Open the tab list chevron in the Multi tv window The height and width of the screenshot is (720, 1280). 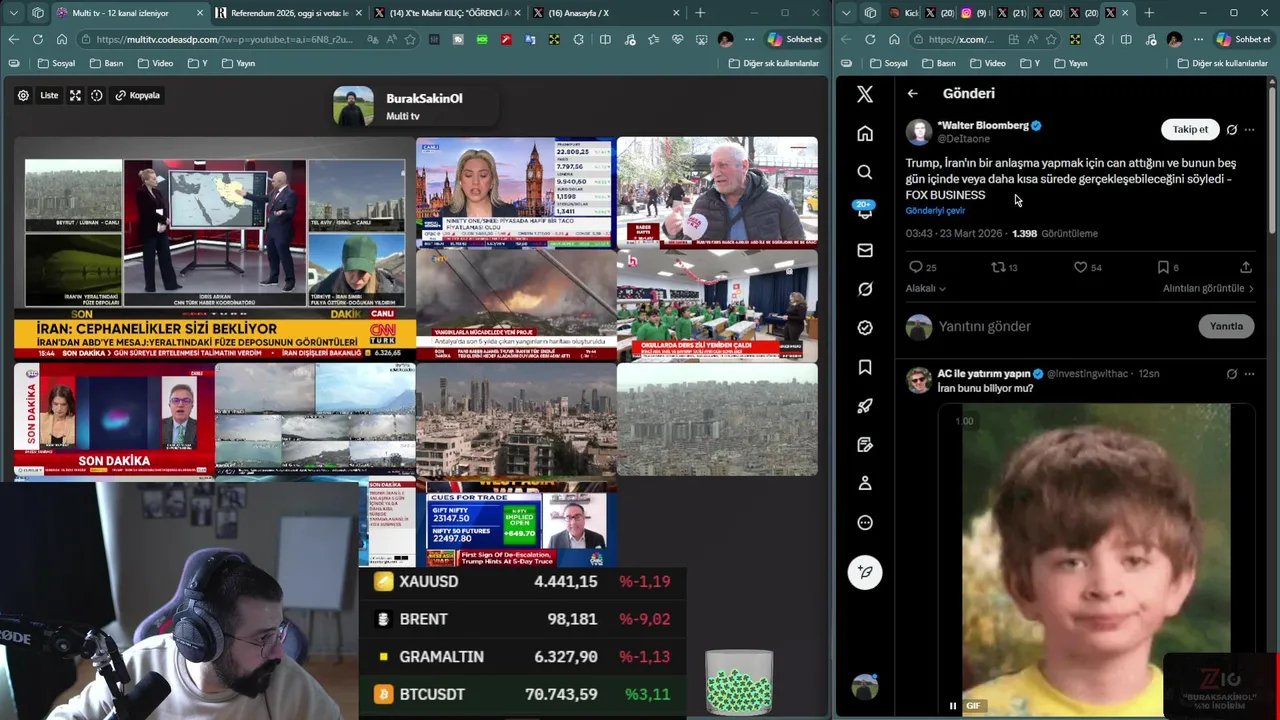(x=12, y=13)
